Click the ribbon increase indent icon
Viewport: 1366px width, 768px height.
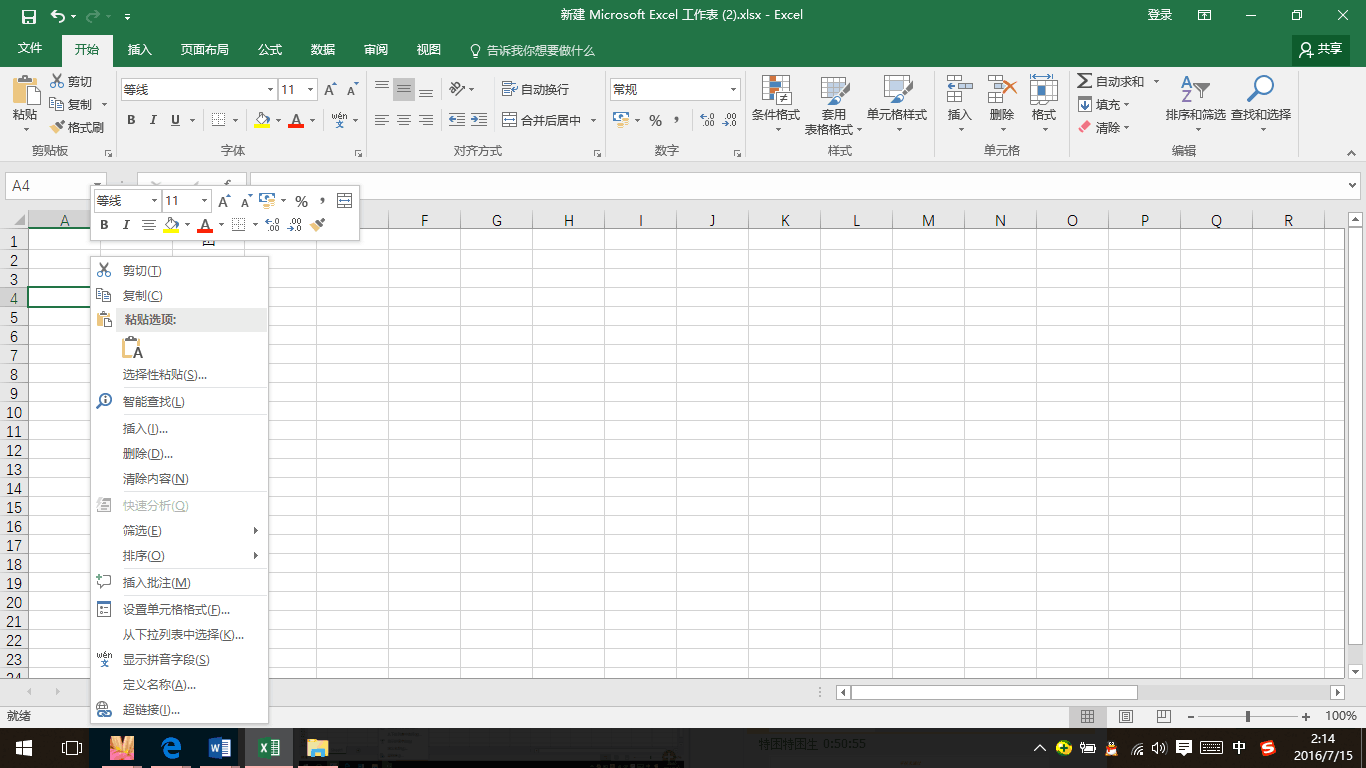(479, 120)
